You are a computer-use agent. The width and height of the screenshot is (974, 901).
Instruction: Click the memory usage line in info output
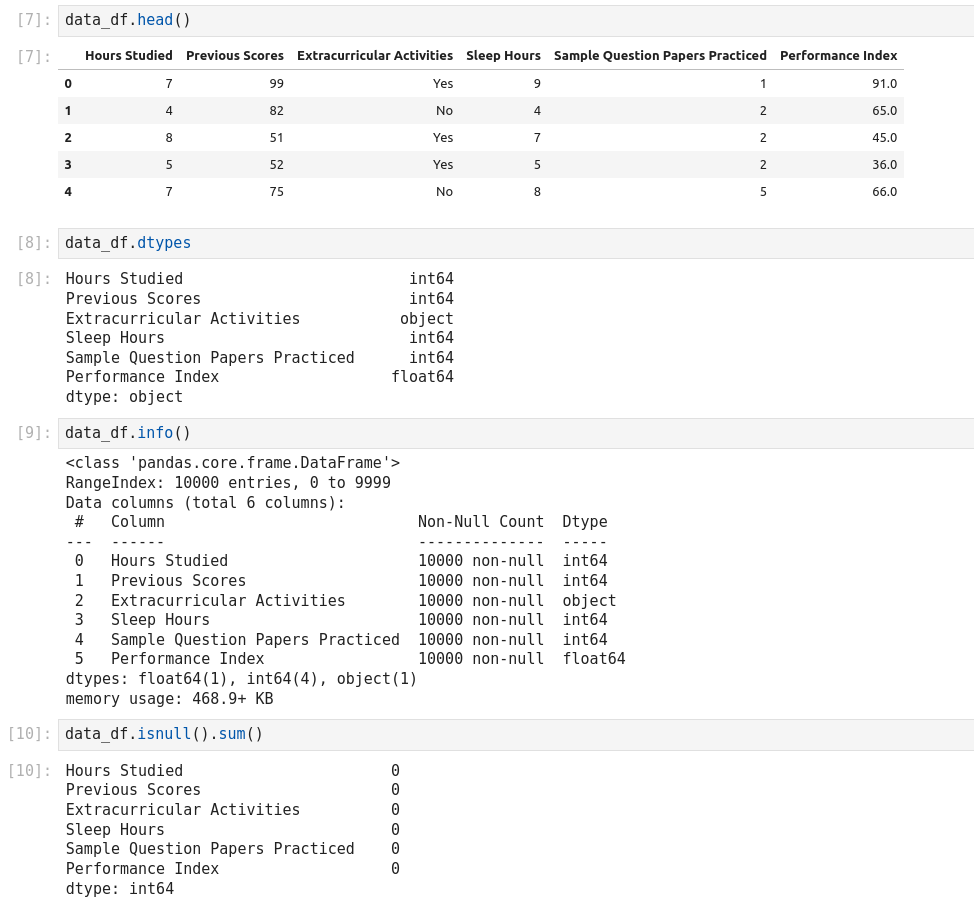(169, 699)
